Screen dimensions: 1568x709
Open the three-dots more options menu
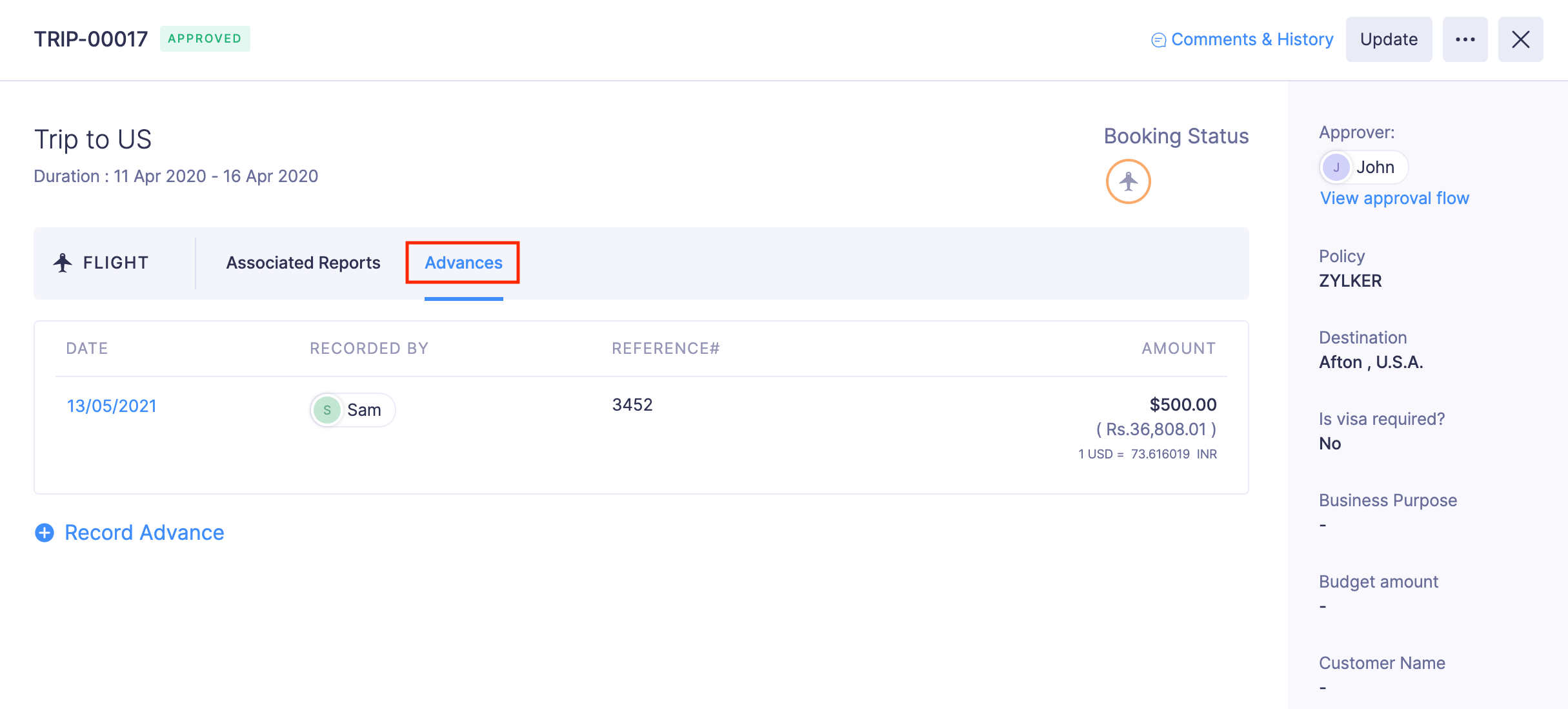coord(1465,39)
